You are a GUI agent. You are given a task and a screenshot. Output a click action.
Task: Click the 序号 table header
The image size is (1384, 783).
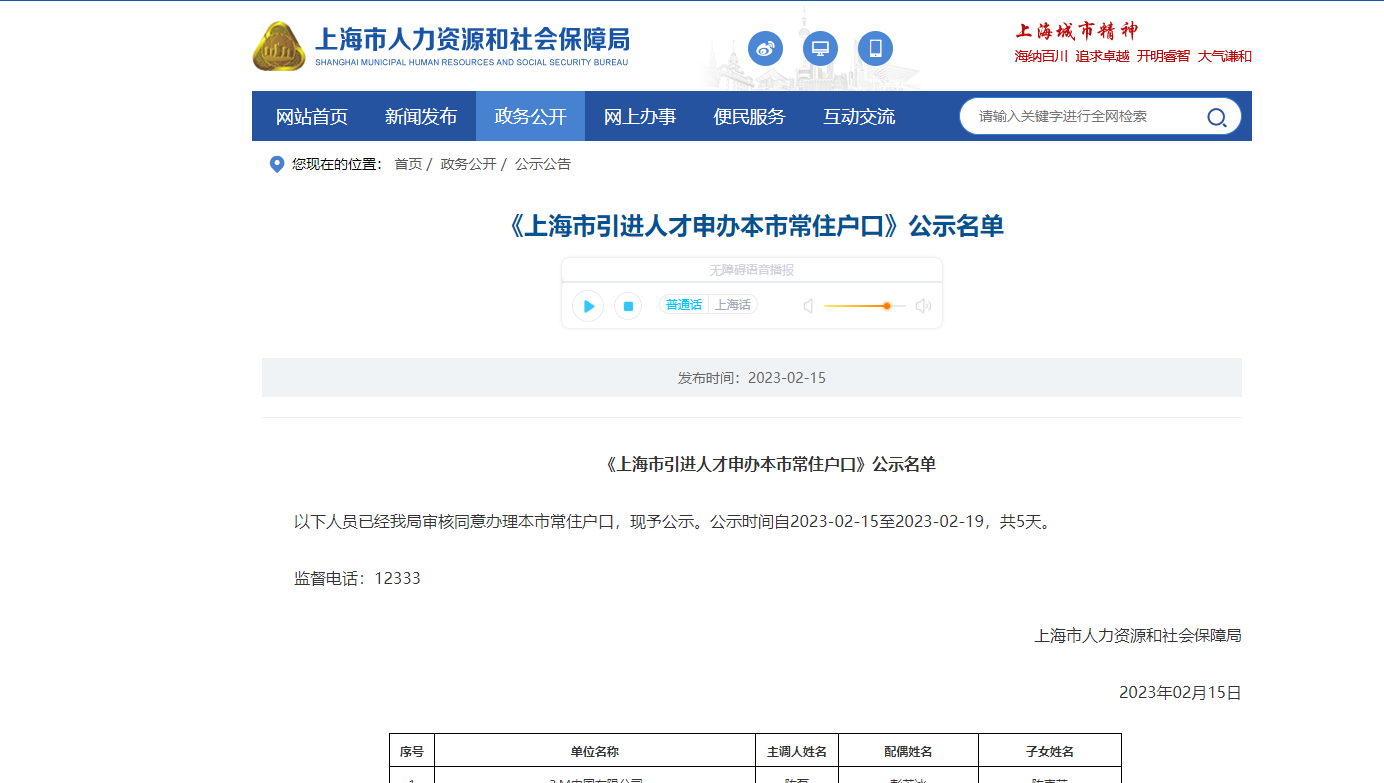point(412,751)
